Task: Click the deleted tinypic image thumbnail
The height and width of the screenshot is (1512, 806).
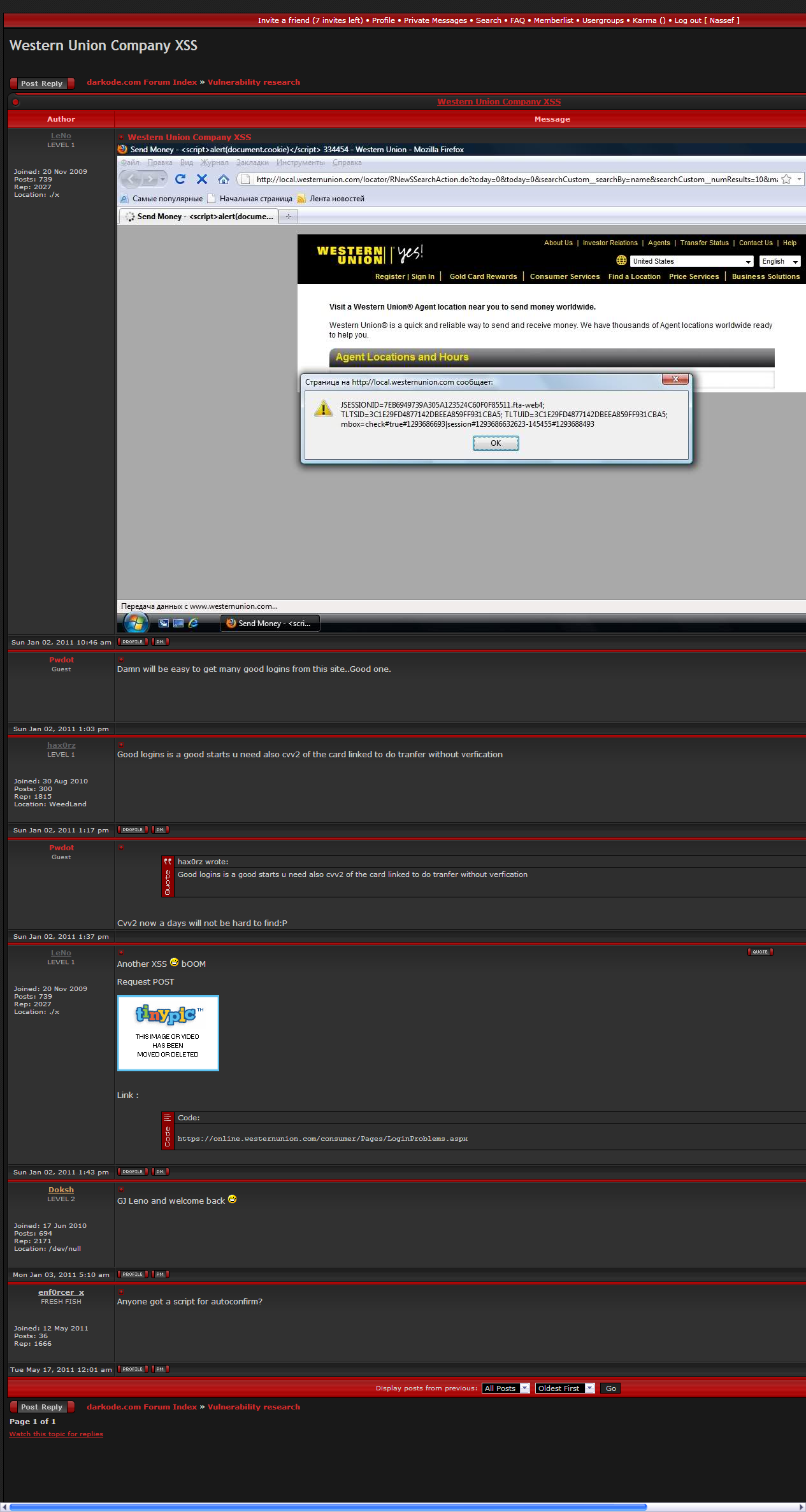Action: 168,1033
